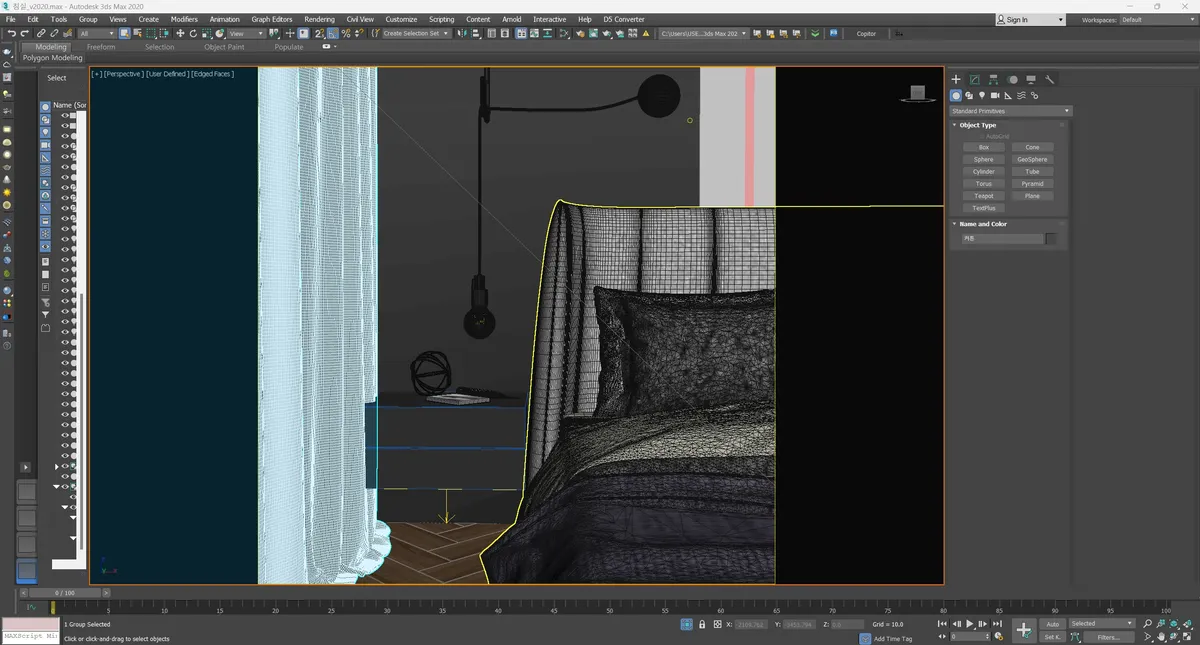1200x645 pixels.
Task: Collapse the Object Type rollout
Action: click(977, 125)
